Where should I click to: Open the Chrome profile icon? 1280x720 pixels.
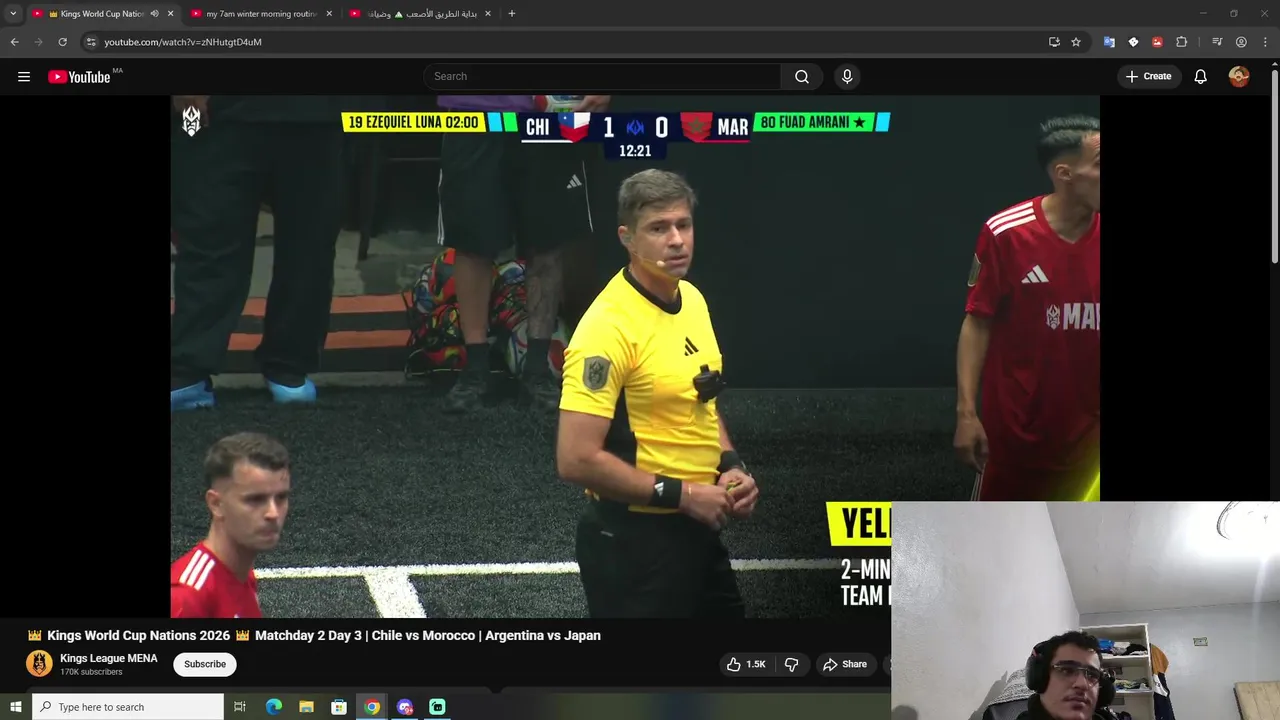coord(1241,42)
